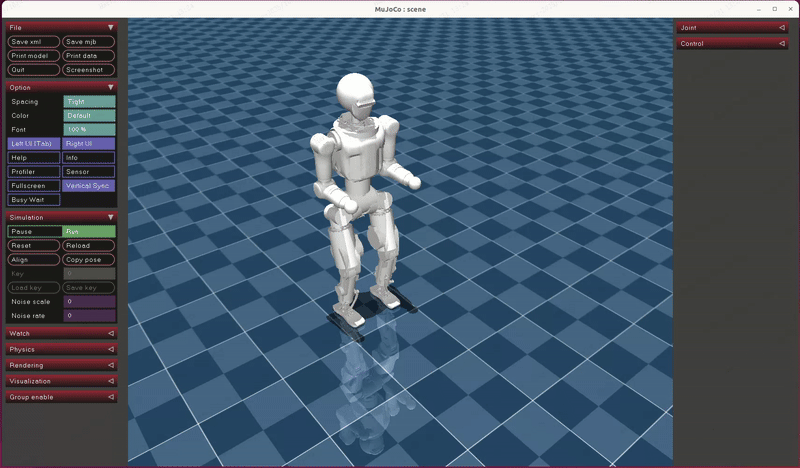Click the humanoid robot's head in viewport
The width and height of the screenshot is (800, 468).
[x=354, y=93]
